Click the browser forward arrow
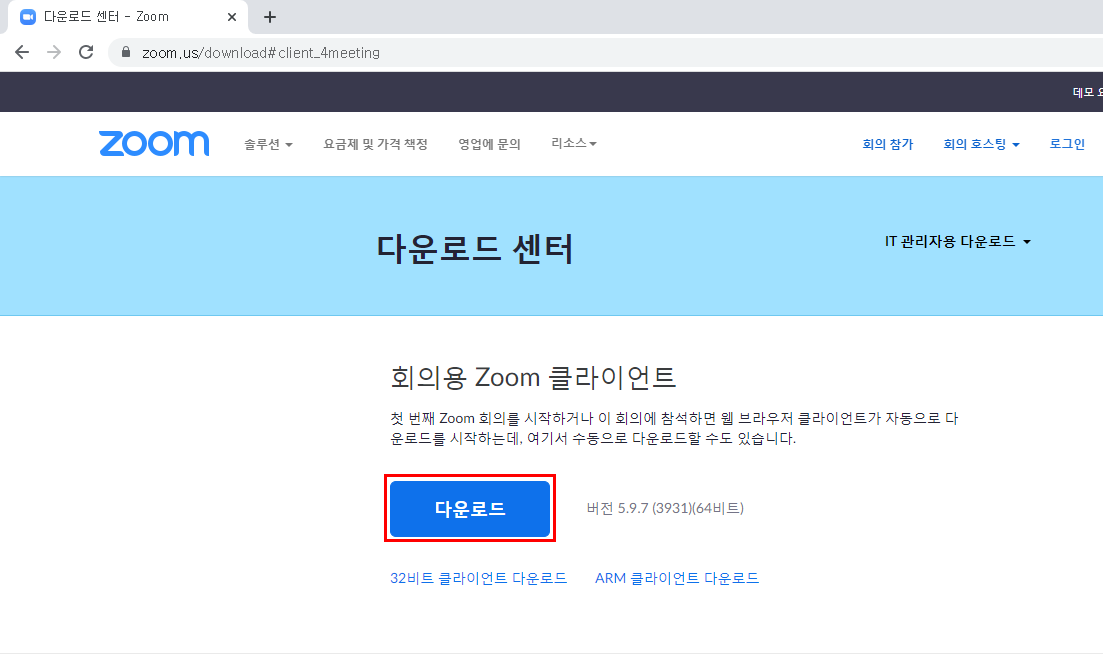Image resolution: width=1103 pixels, height=662 pixels. 54,52
